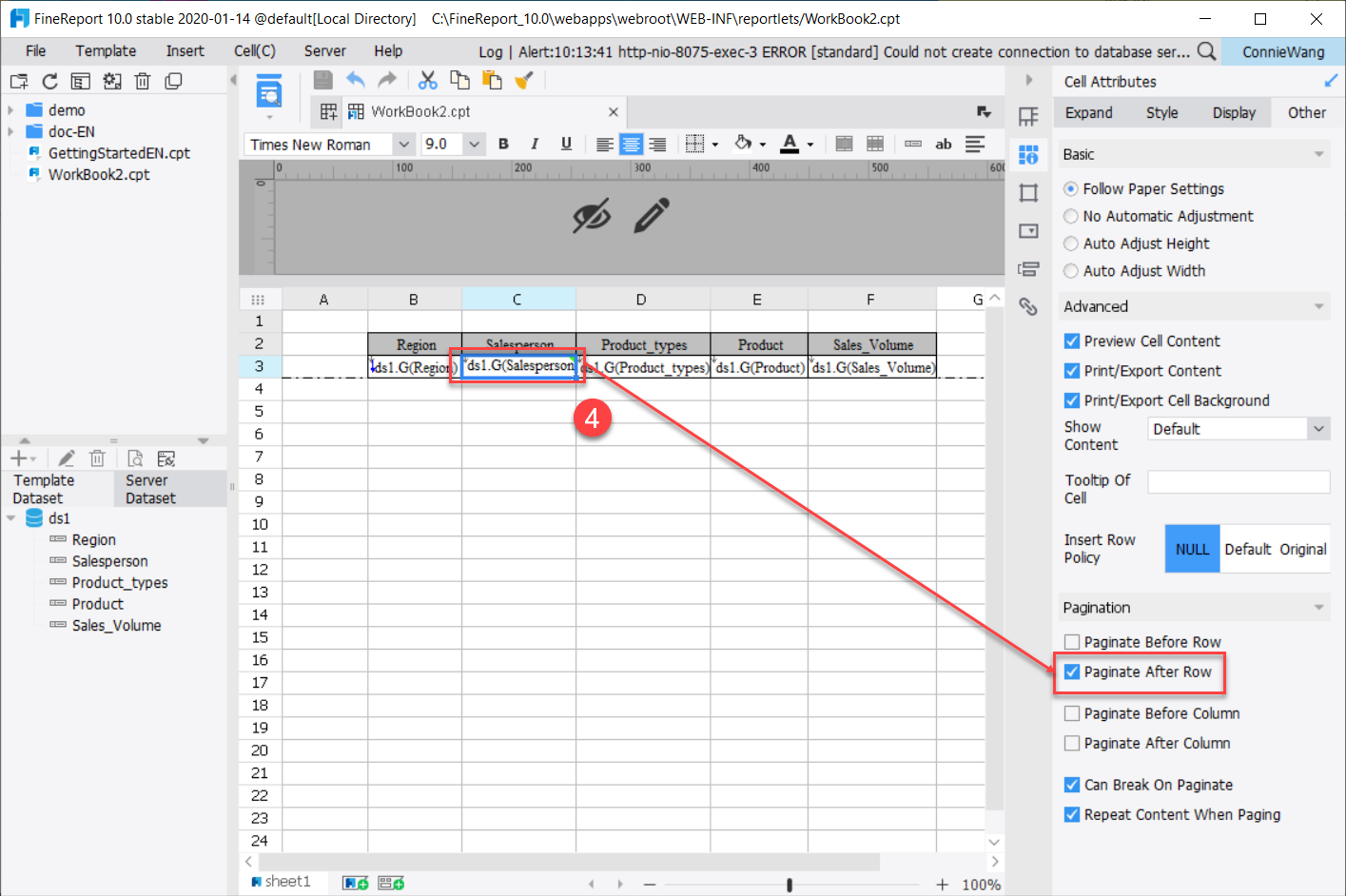Click the Cut (scissors) icon

427,80
